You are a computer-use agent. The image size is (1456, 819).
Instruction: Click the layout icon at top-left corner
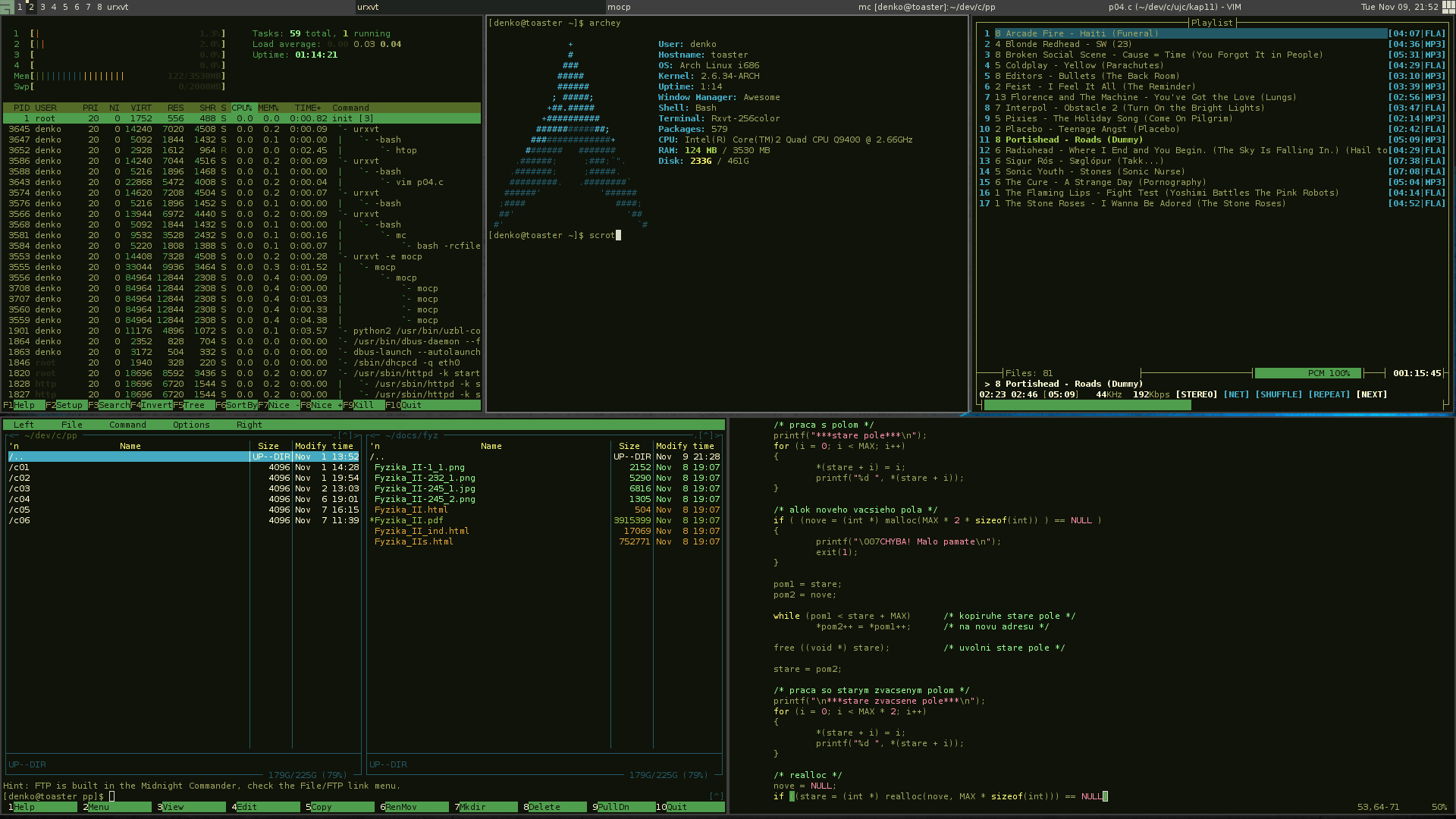pos(6,6)
